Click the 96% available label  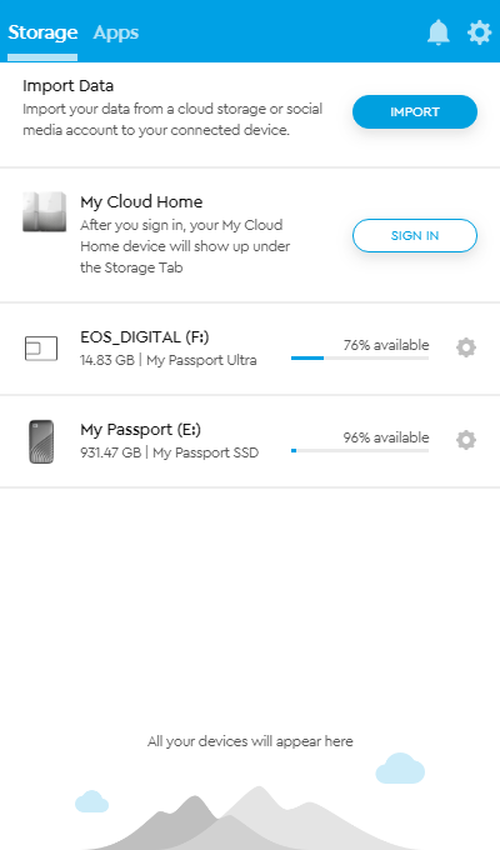386,437
